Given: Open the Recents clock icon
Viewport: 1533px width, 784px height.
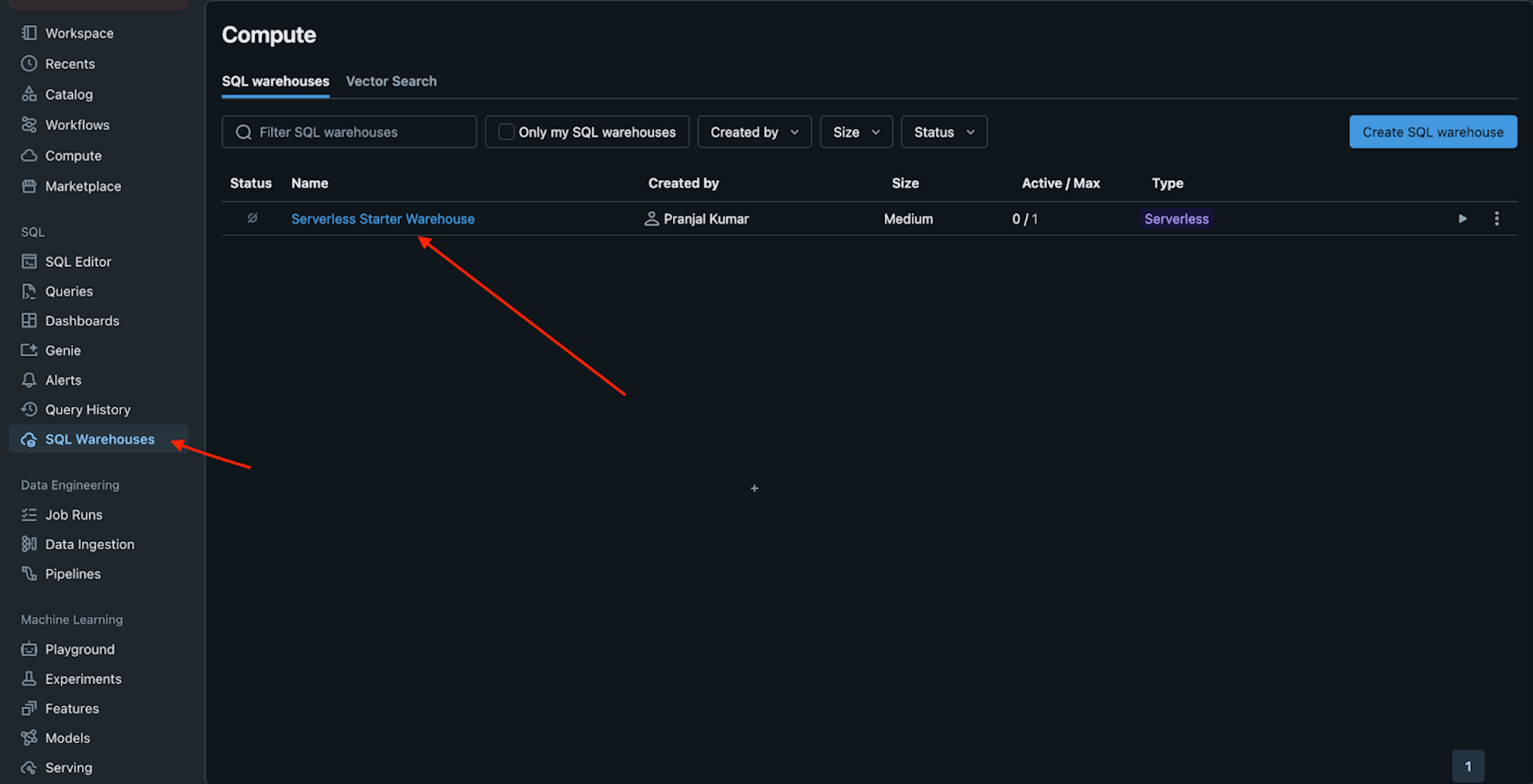Looking at the screenshot, I should point(29,64).
